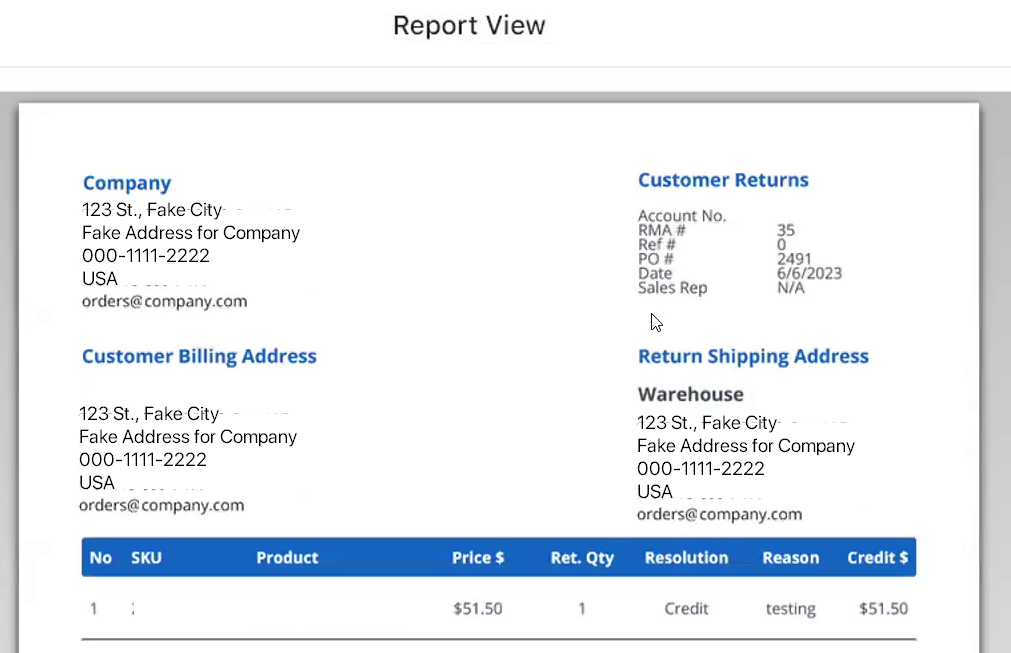Click the Customer Billing Address heading
Screen dimensions: 1011x653
(x=199, y=356)
